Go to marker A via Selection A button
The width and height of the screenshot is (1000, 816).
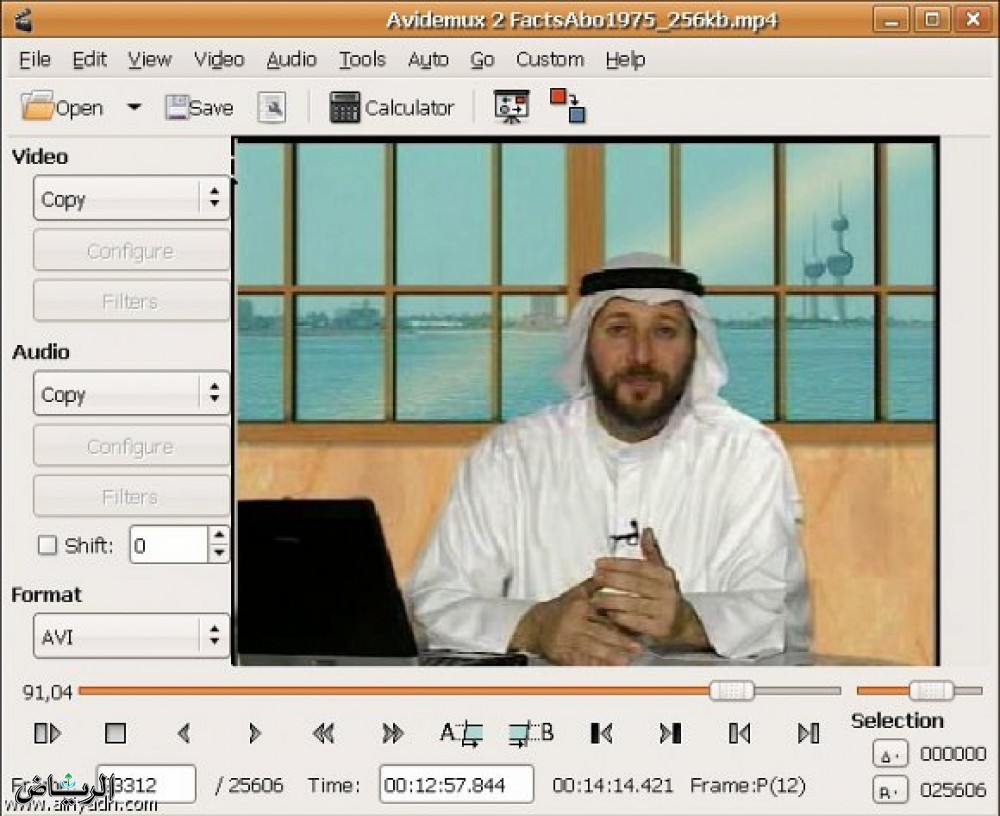(x=889, y=755)
